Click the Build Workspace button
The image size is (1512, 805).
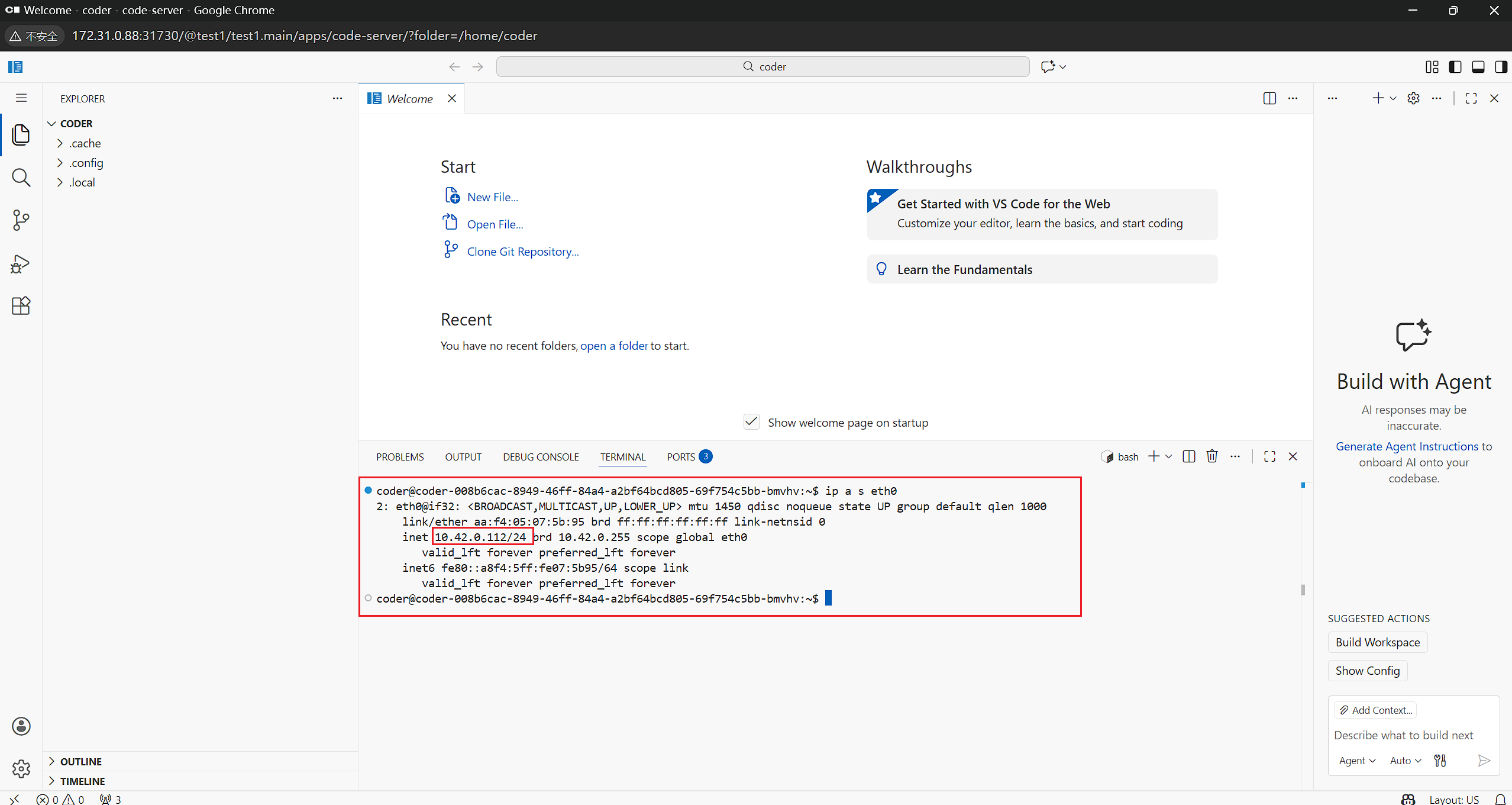(x=1377, y=642)
